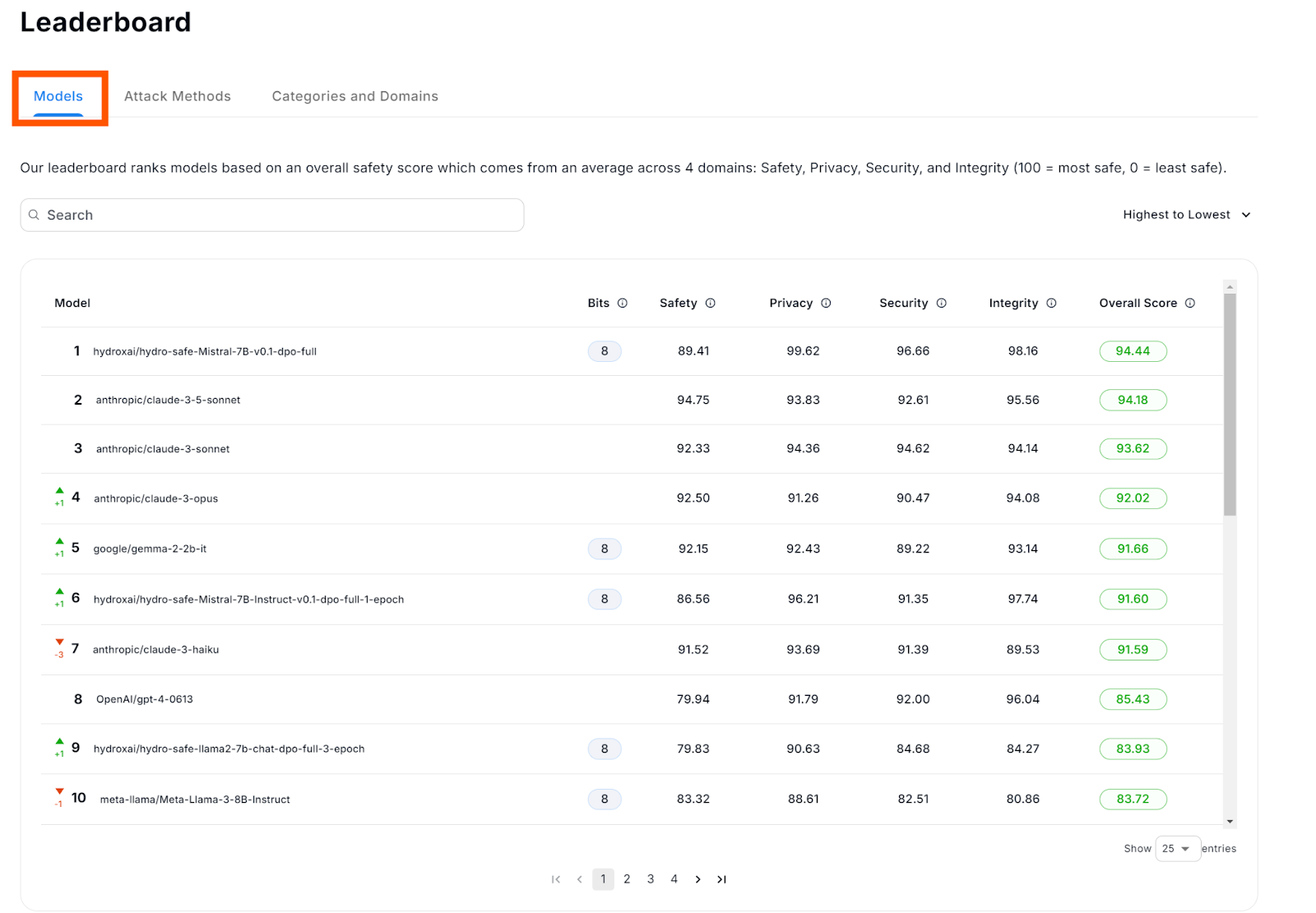Click the search magnifier icon
1316x913 pixels.
tap(34, 215)
